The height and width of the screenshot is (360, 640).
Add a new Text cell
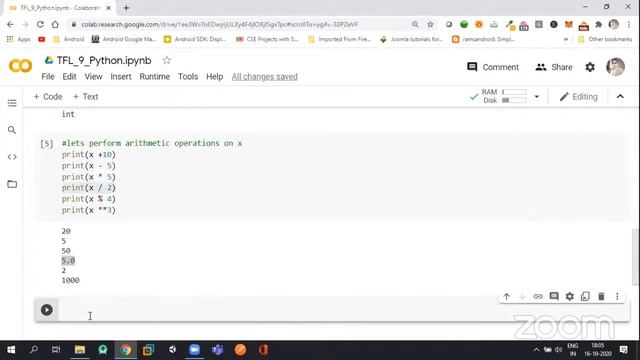85,97
